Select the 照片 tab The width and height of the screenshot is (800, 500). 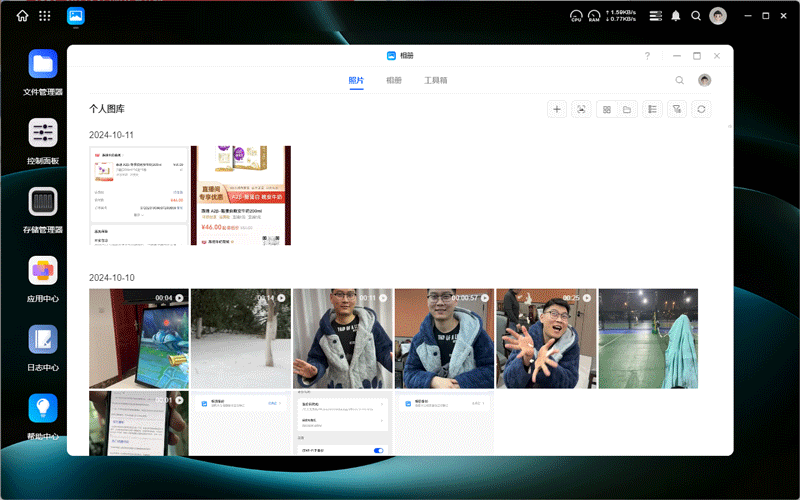pyautogui.click(x=356, y=80)
